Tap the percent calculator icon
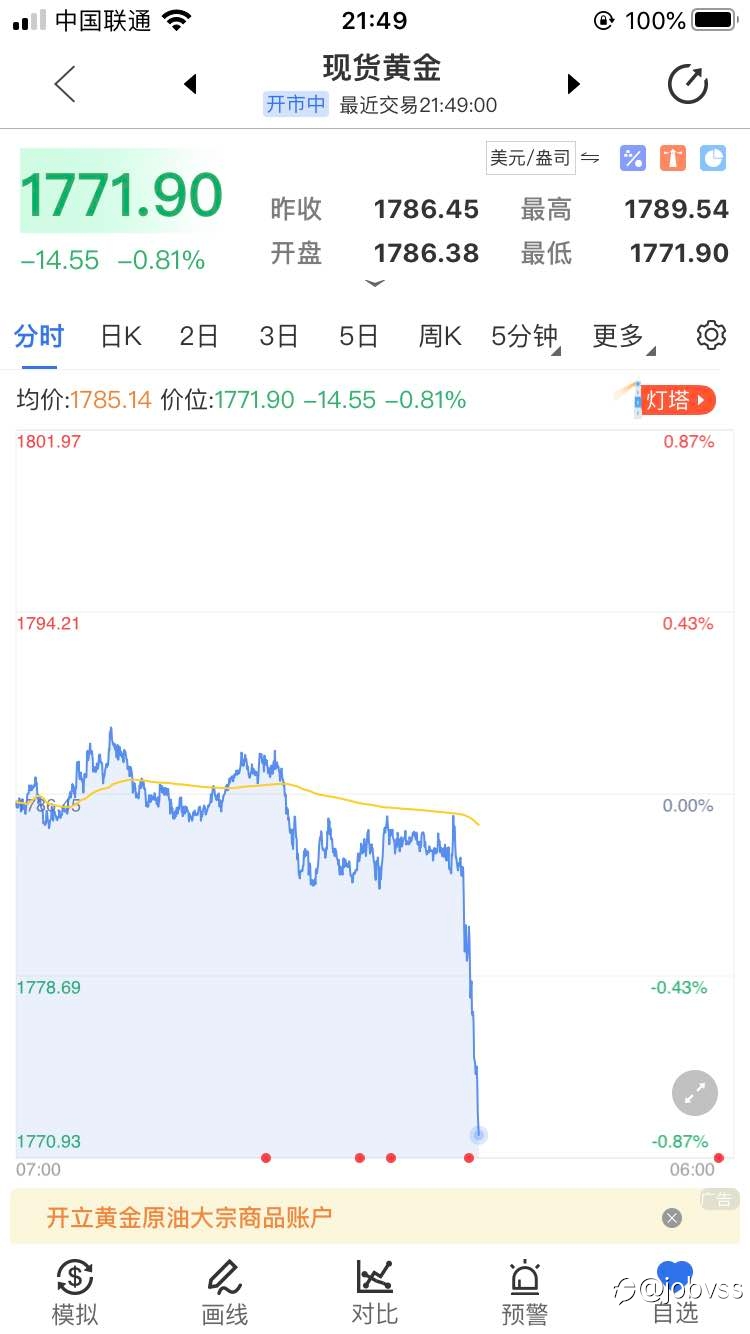The width and height of the screenshot is (750, 1334). (633, 158)
